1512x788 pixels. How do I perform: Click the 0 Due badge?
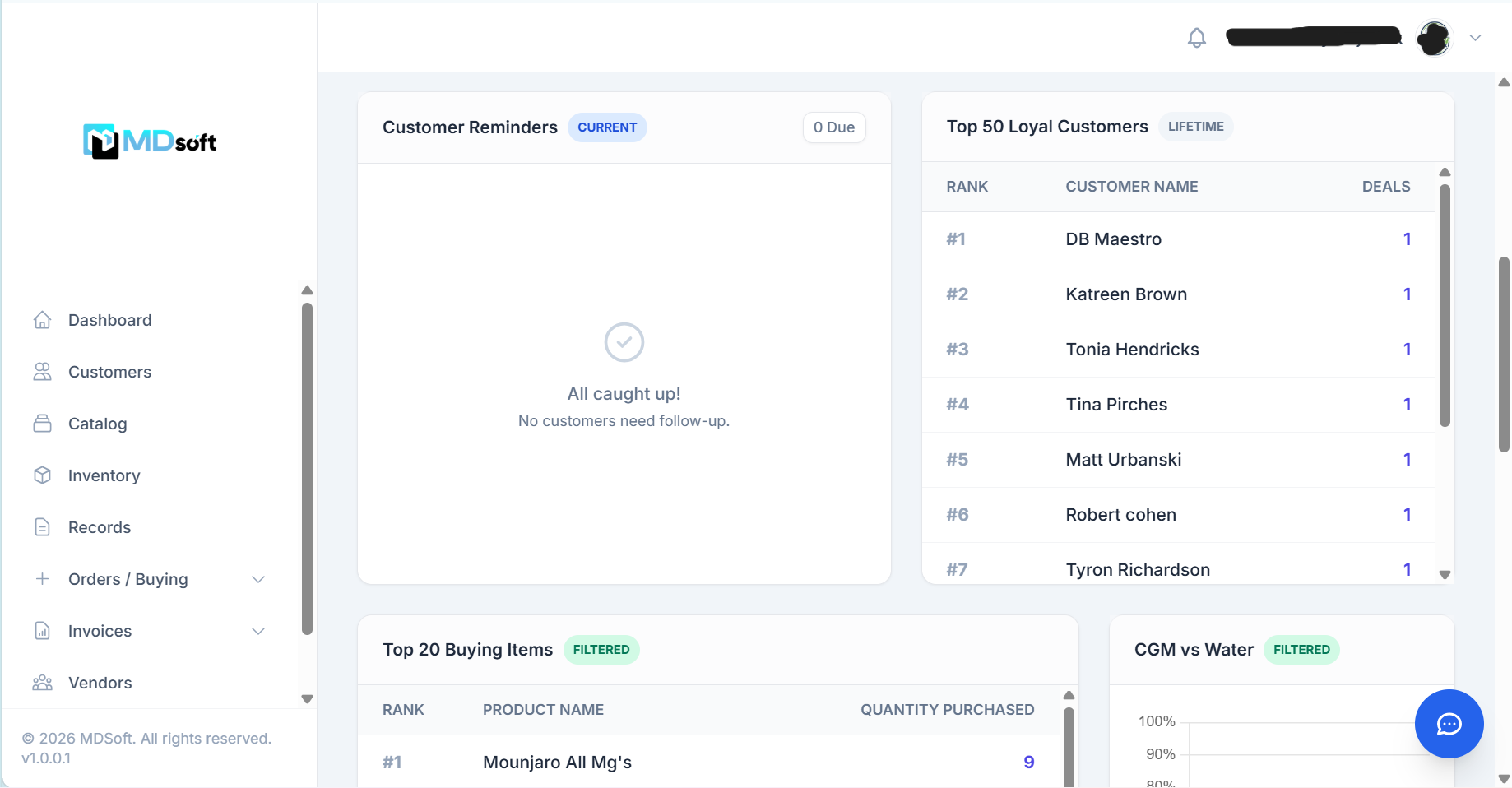[x=834, y=127]
